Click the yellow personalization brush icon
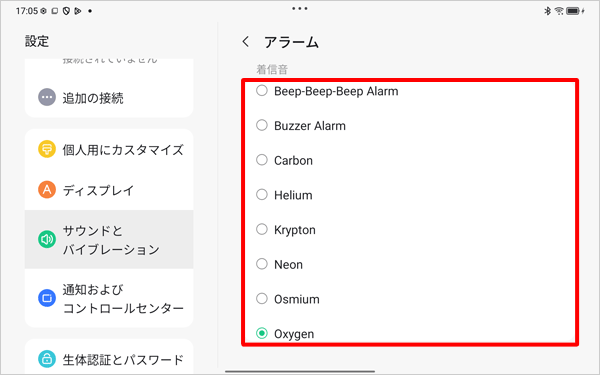Viewport: 600px width, 375px height. click(x=47, y=149)
